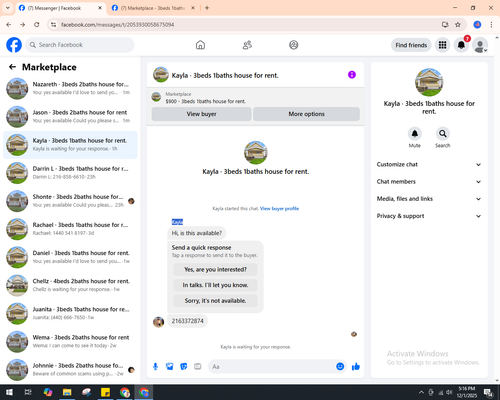Image resolution: width=500 pixels, height=400 pixels.
Task: Expand Privacy & support section
Action: [x=429, y=216]
